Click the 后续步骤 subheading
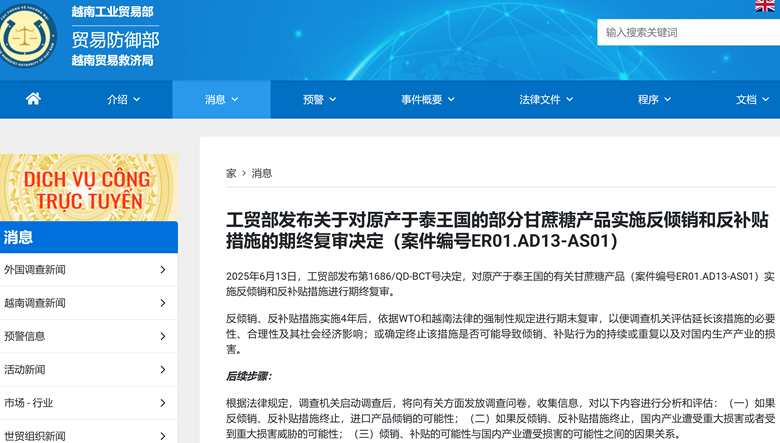Image resolution: width=780 pixels, height=443 pixels. [x=249, y=376]
